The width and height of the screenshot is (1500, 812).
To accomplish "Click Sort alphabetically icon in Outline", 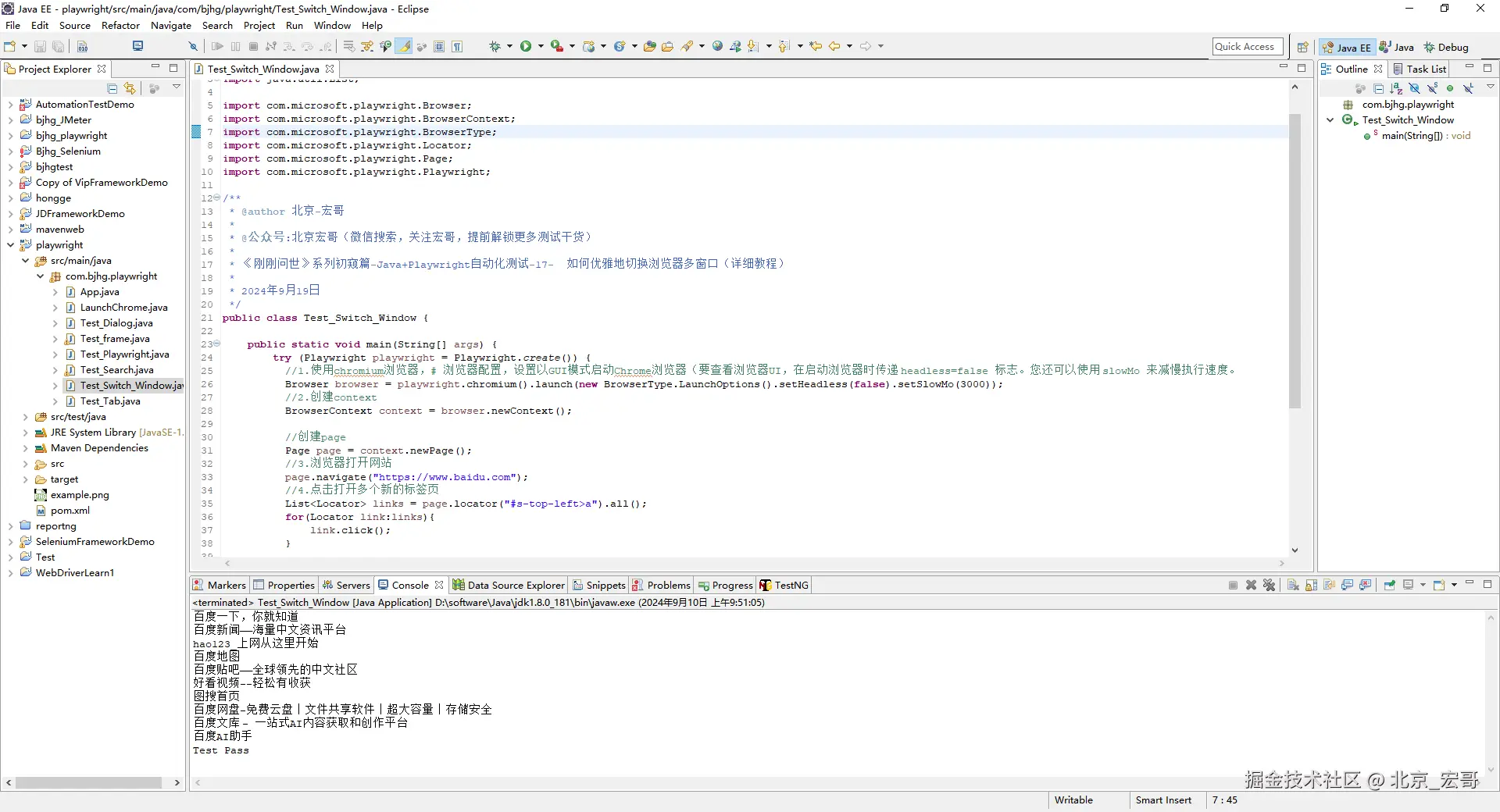I will coord(1396,88).
